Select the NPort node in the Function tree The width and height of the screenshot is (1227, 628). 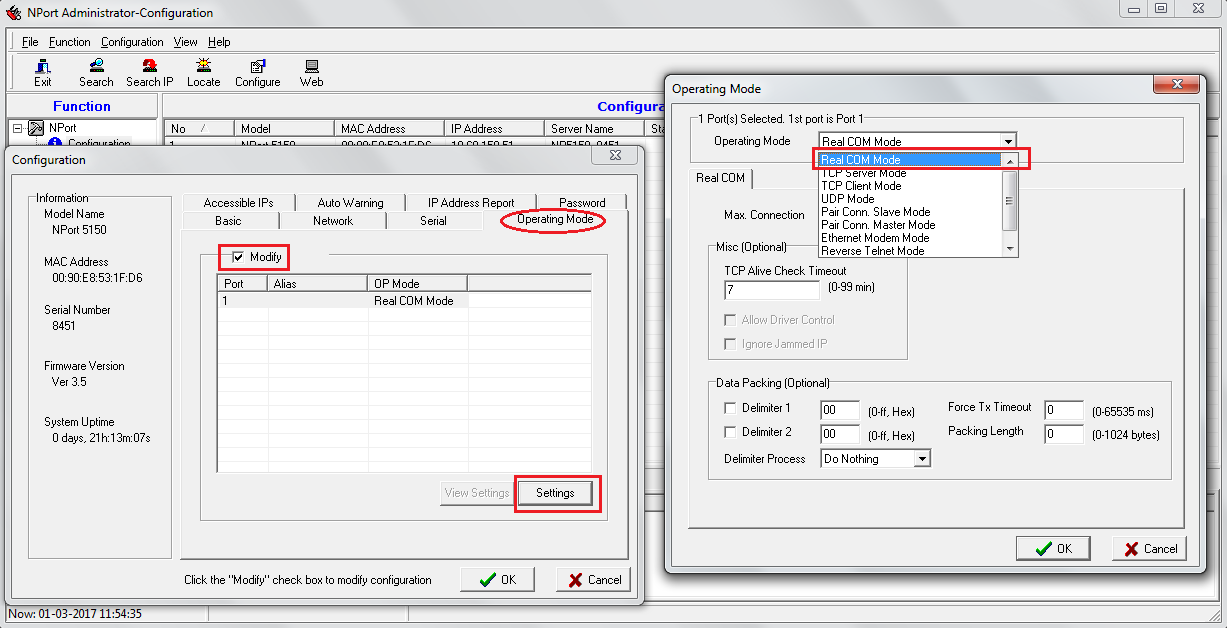coord(62,128)
